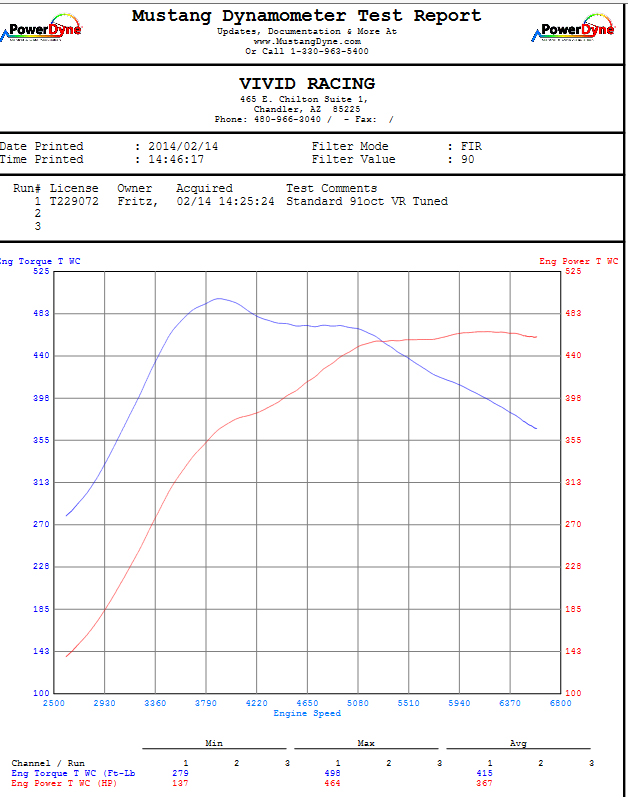Click the Mustang Dynamometer Test Report title
The image size is (628, 798).
pos(307,16)
